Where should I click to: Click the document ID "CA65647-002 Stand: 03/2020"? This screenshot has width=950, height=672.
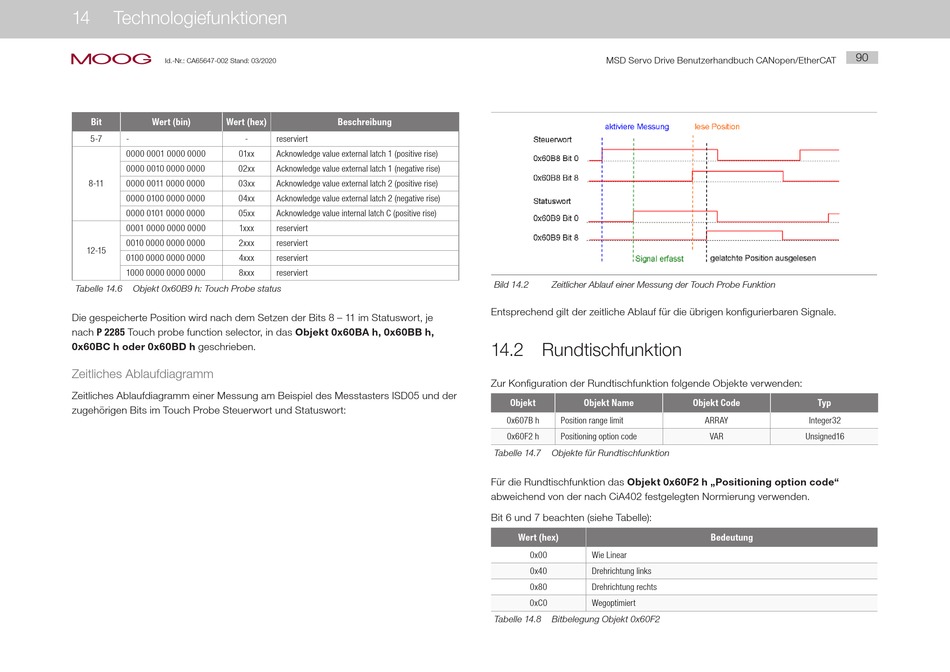231,61
